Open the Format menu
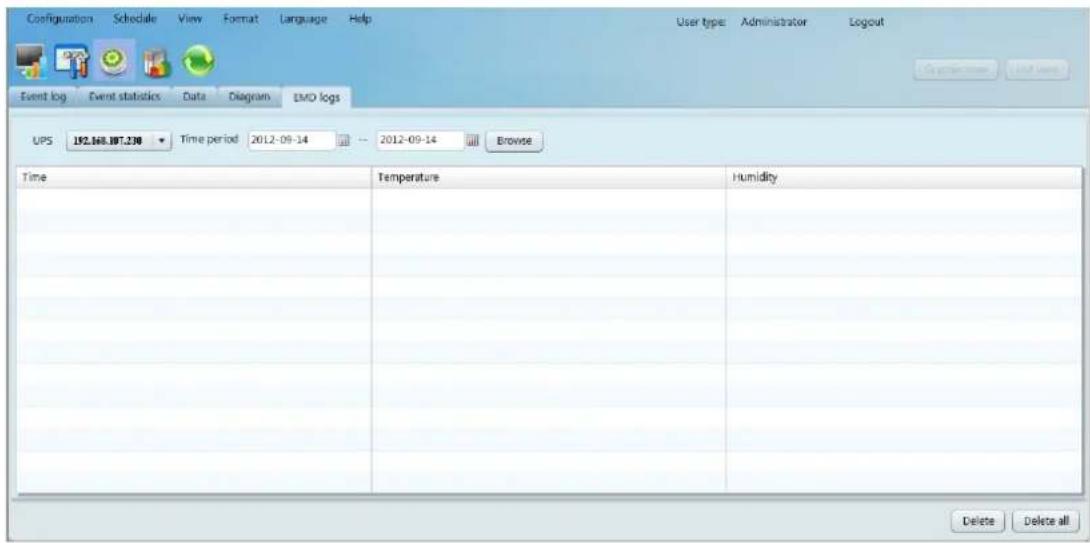Viewport: 1090px width, 543px height. [241, 21]
